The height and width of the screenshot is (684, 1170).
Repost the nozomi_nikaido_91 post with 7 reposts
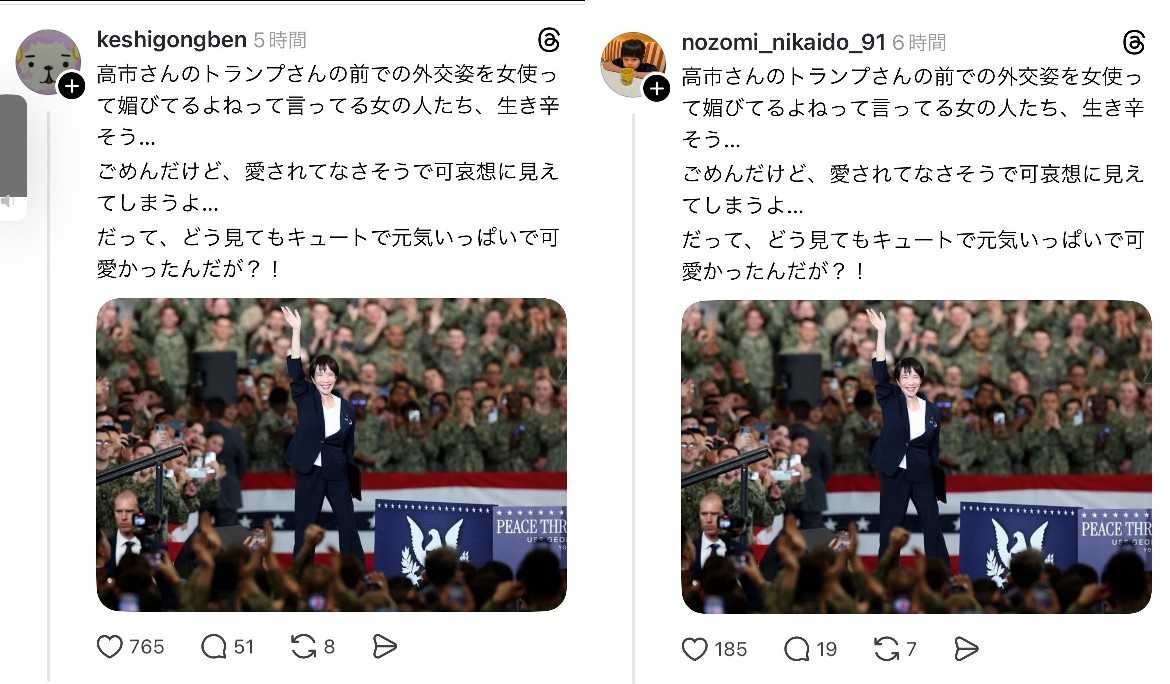click(886, 649)
